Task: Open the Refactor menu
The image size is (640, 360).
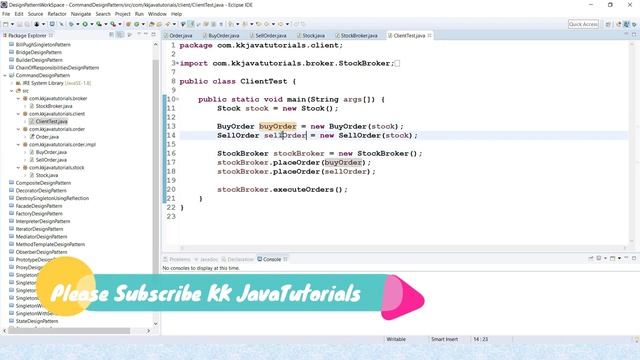Action: point(57,14)
